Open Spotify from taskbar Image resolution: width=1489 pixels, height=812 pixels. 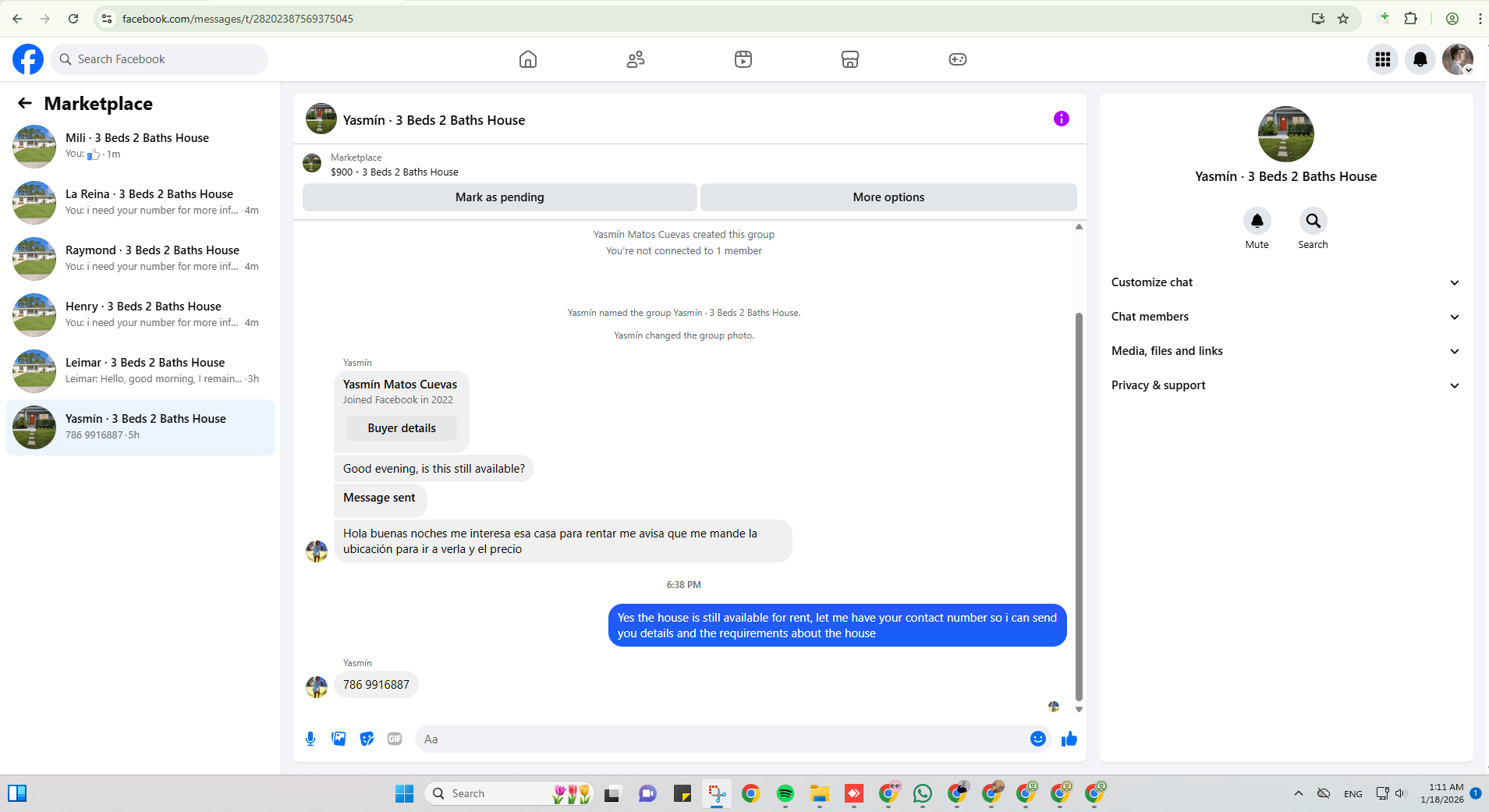click(785, 793)
